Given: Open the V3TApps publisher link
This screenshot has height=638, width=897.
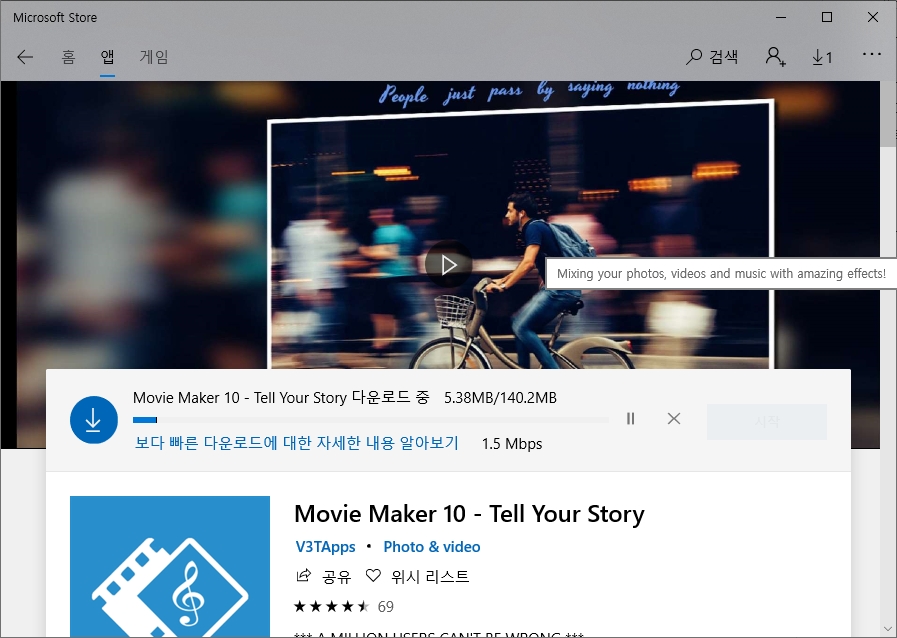Looking at the screenshot, I should (326, 547).
